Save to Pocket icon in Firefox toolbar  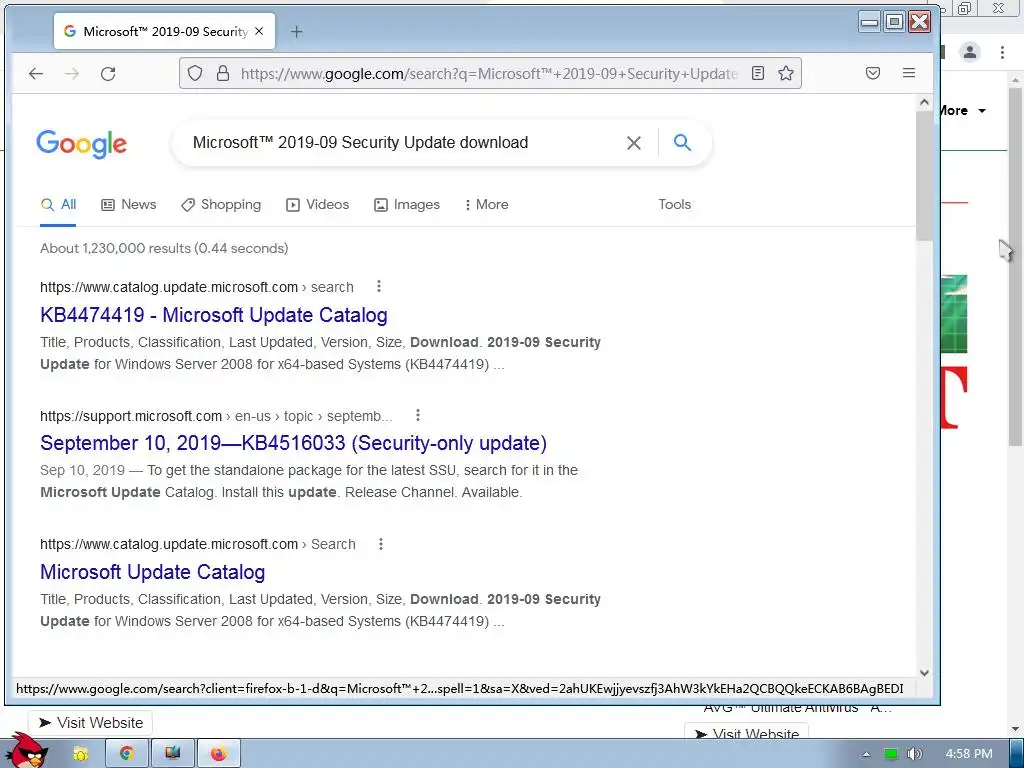coord(872,73)
